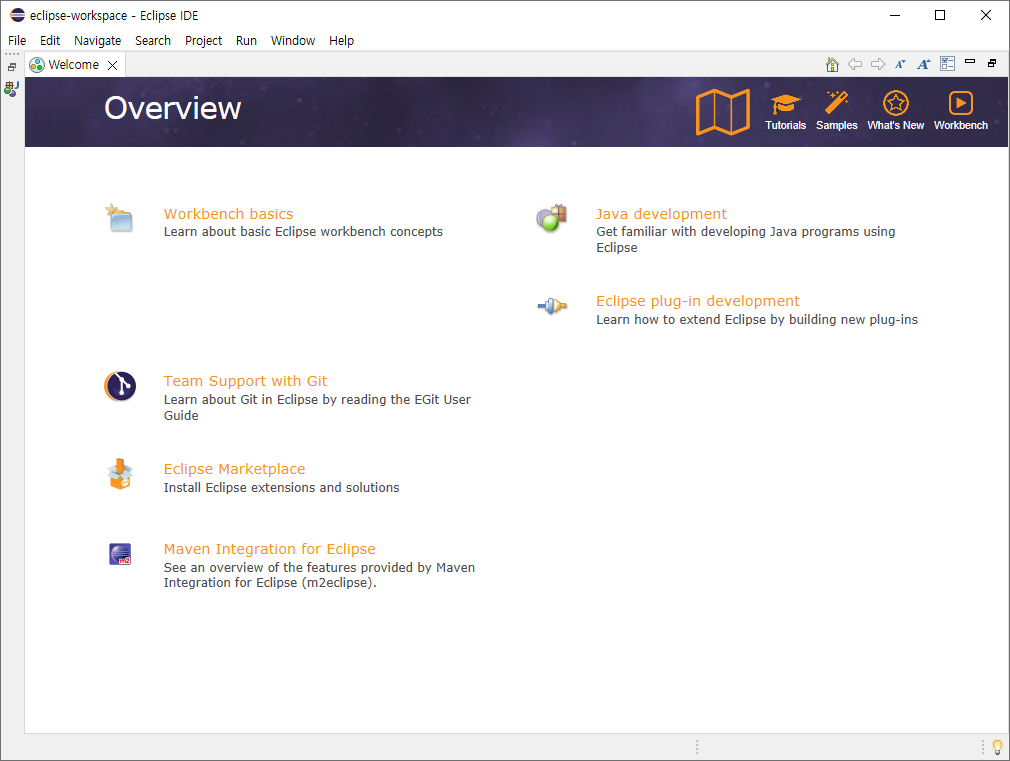
Task: Open the Overview map icon
Action: pos(723,112)
